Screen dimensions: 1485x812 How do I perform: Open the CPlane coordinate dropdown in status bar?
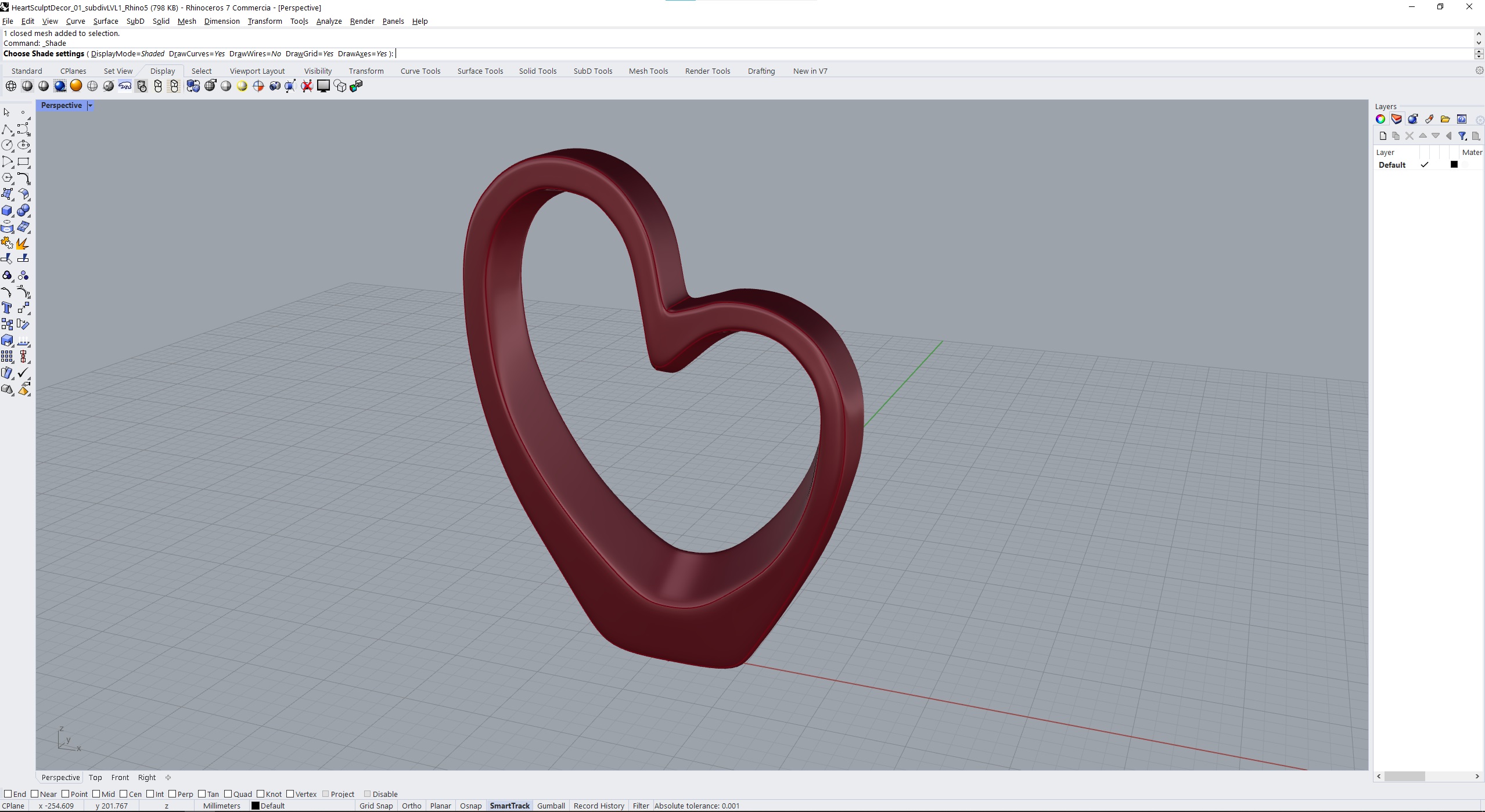point(14,806)
